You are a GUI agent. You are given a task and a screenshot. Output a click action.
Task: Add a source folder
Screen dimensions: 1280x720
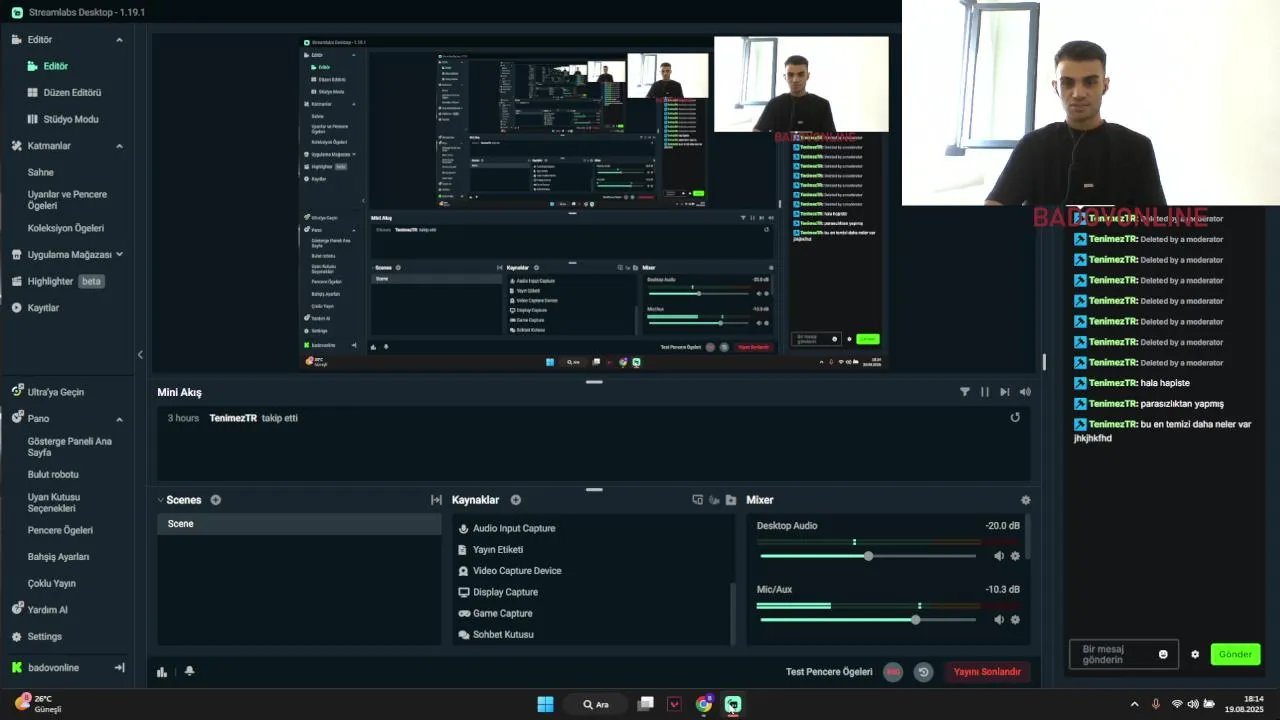tap(731, 500)
